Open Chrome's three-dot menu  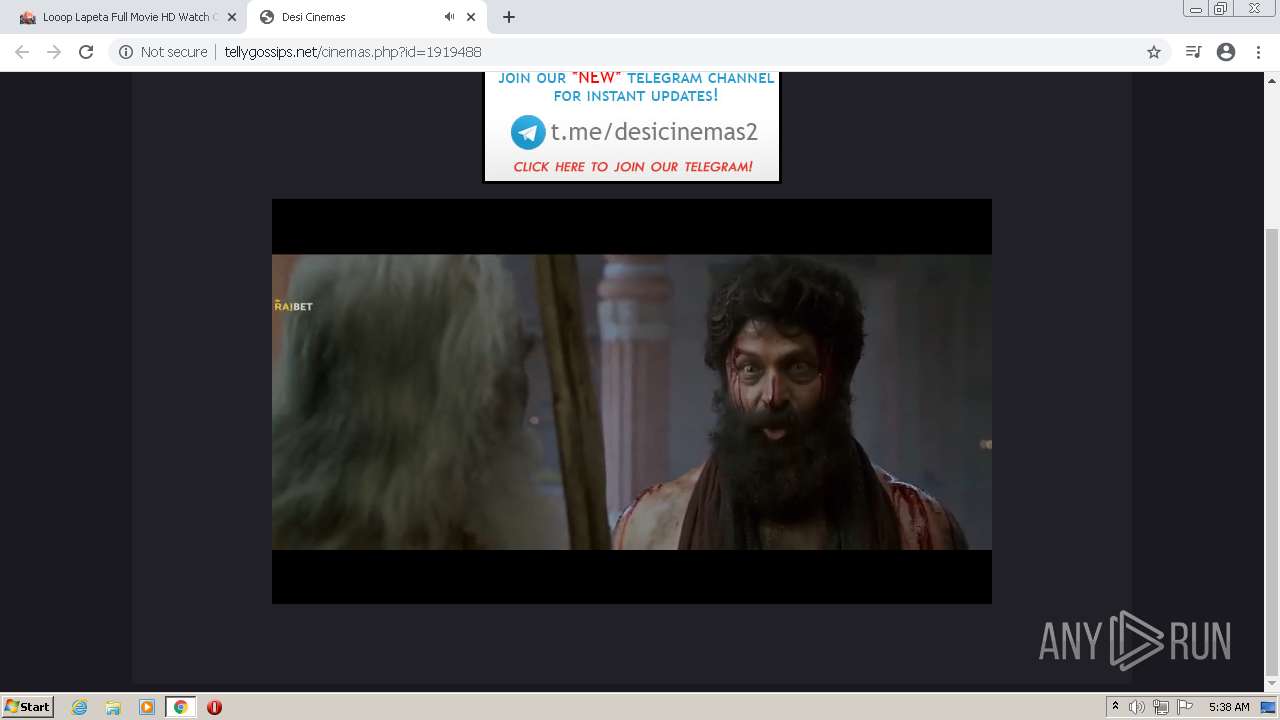click(1258, 52)
